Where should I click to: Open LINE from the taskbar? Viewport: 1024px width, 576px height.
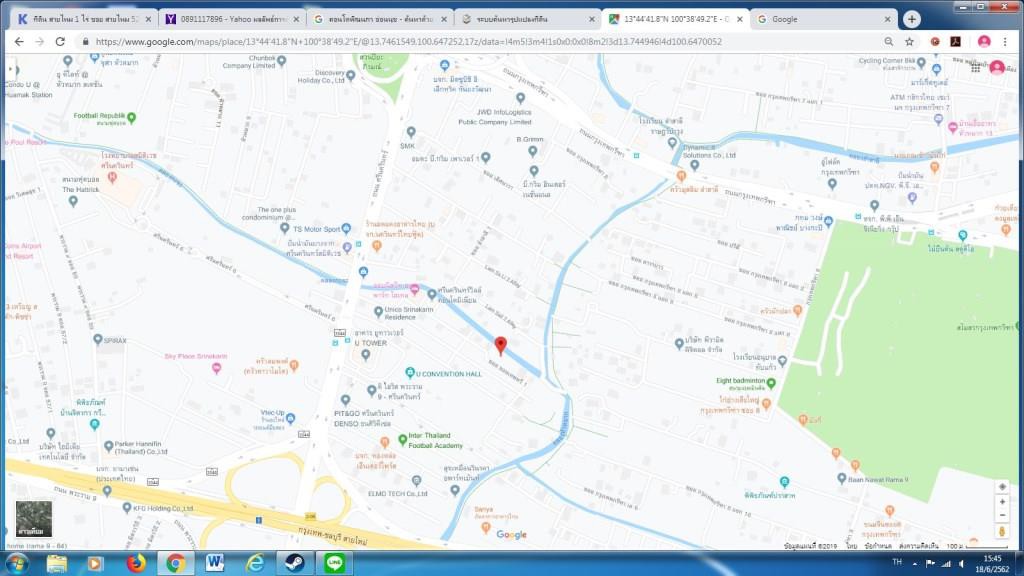click(334, 563)
